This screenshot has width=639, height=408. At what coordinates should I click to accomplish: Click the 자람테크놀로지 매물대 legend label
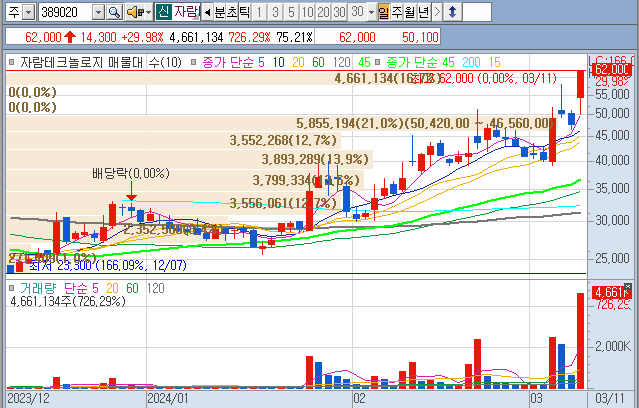coord(81,62)
